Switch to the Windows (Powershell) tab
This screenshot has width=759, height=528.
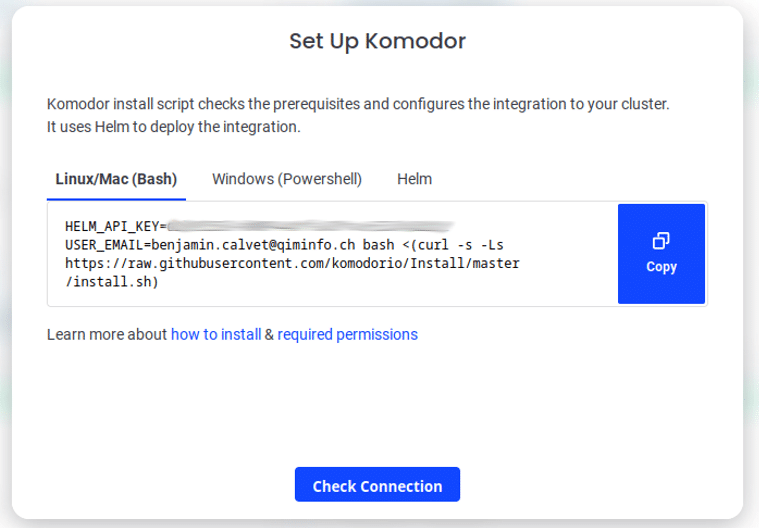tap(287, 179)
